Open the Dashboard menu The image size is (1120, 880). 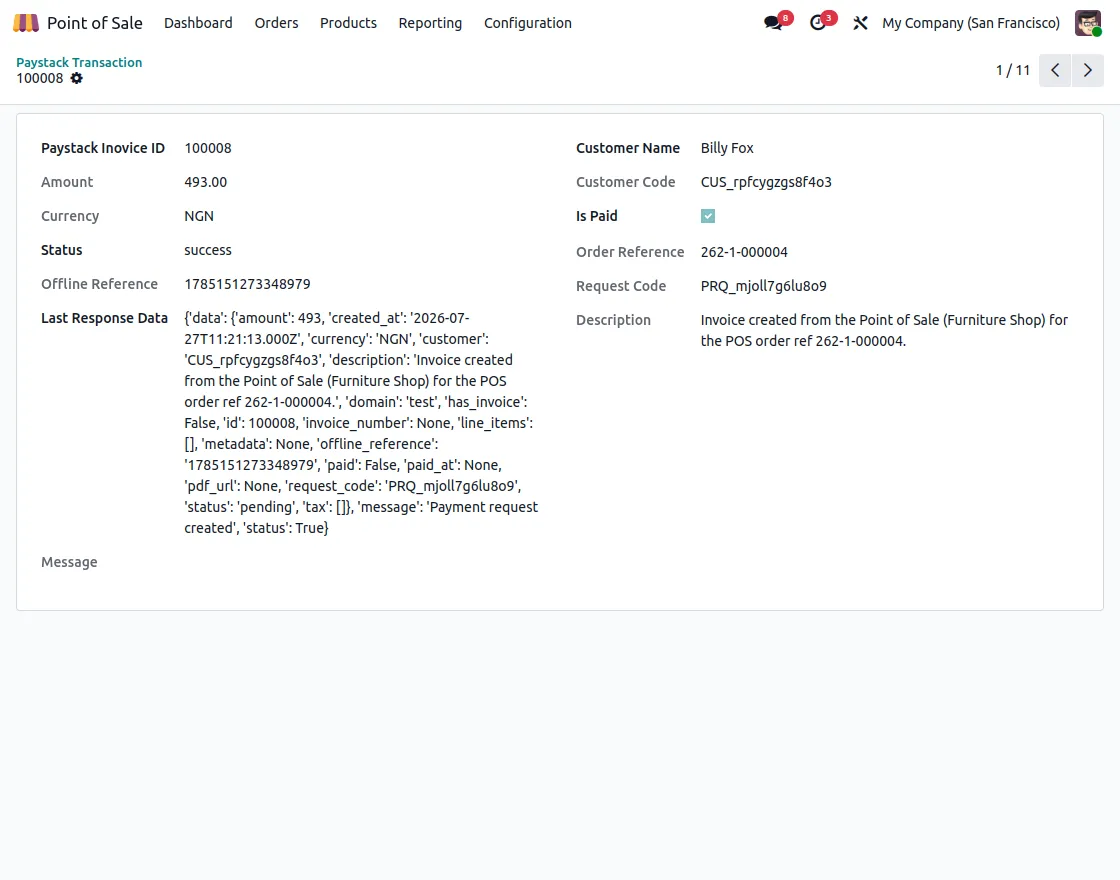(x=198, y=23)
